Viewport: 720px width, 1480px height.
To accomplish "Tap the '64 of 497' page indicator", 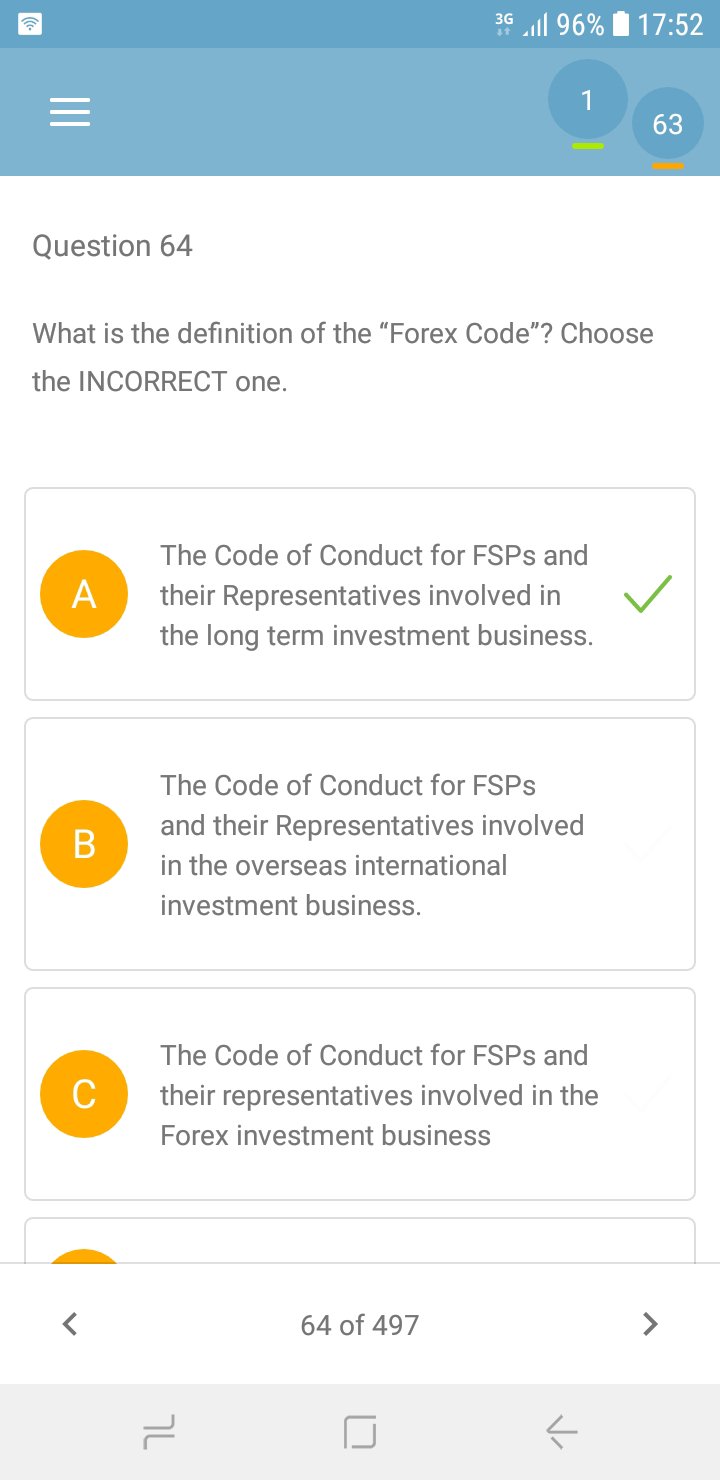I will tap(359, 1325).
